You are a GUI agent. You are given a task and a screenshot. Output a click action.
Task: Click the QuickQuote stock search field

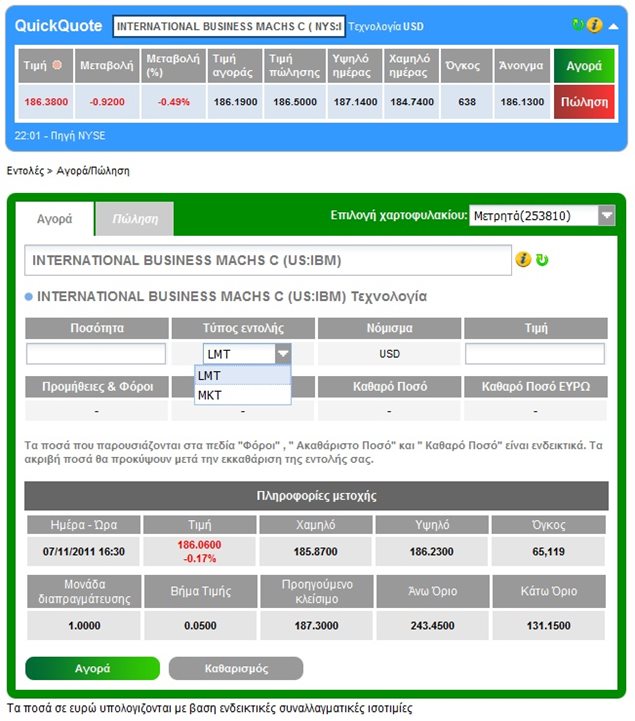click(x=229, y=26)
